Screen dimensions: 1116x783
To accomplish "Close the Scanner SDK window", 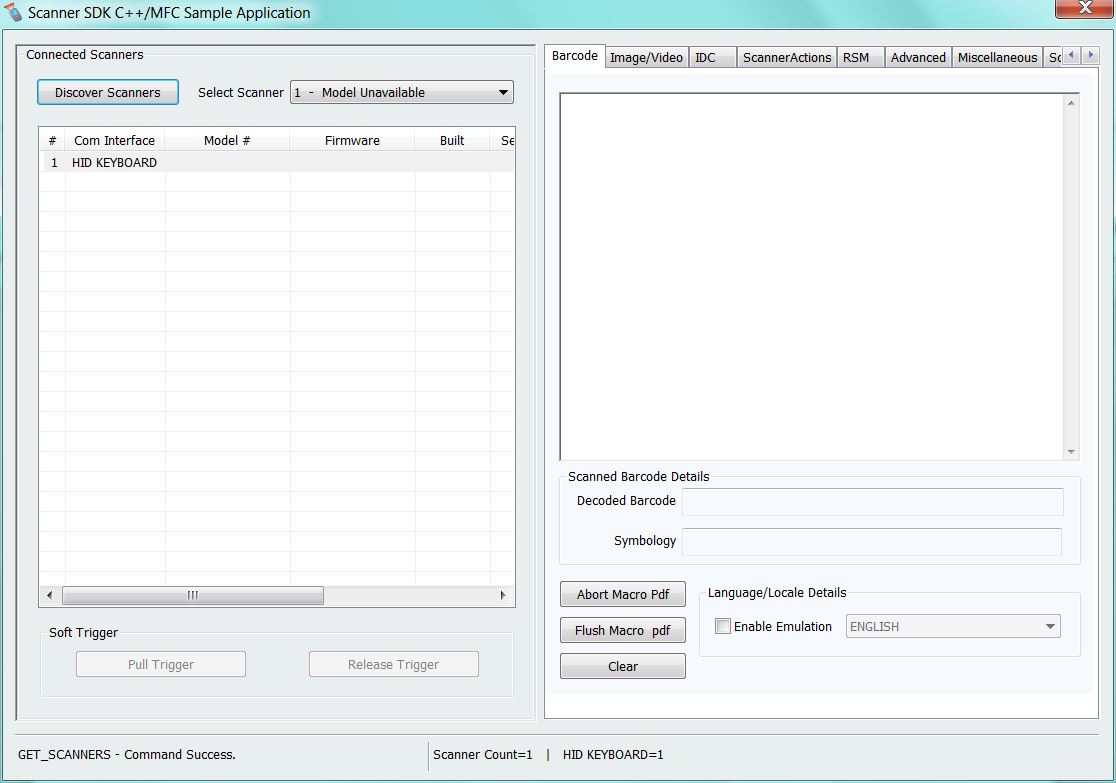I will pos(1083,9).
